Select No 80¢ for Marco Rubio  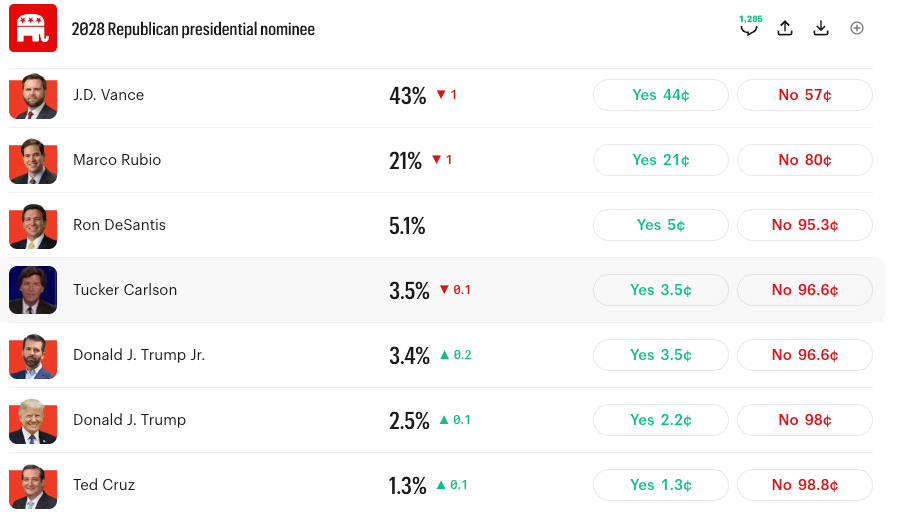pos(805,160)
